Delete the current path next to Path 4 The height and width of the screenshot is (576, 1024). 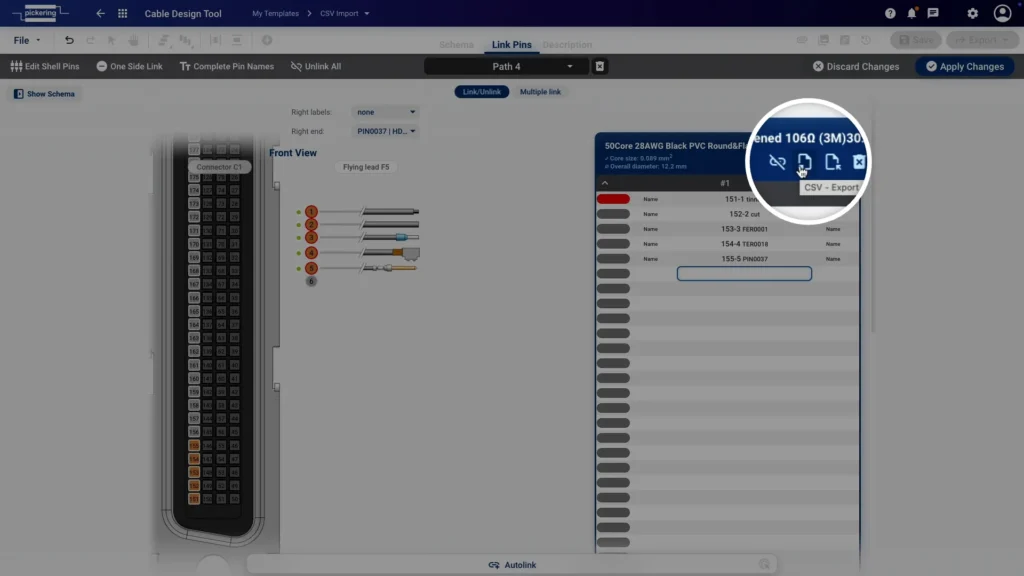pos(599,66)
